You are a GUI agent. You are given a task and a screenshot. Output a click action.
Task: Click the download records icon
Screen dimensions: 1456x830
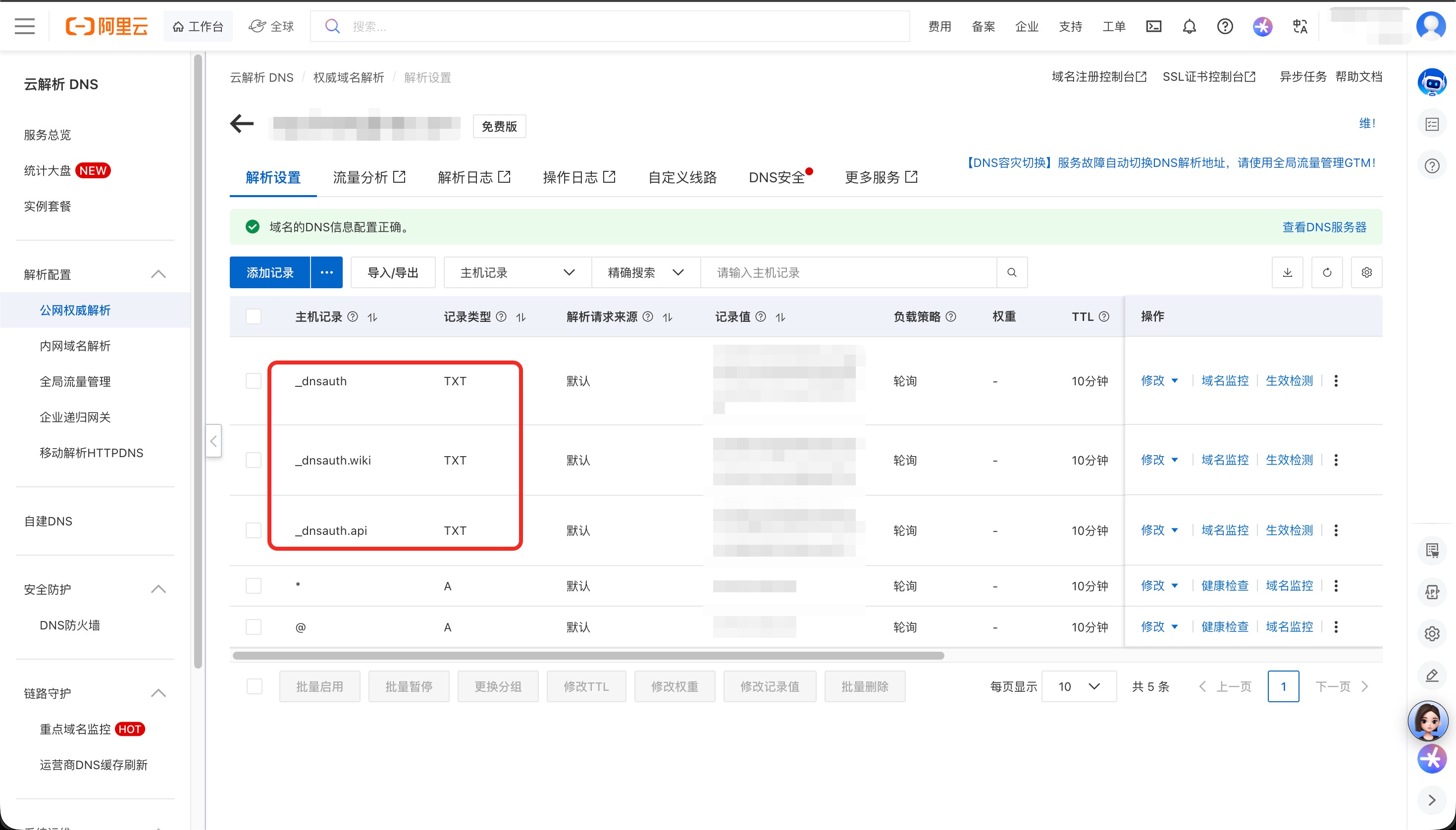pyautogui.click(x=1287, y=272)
